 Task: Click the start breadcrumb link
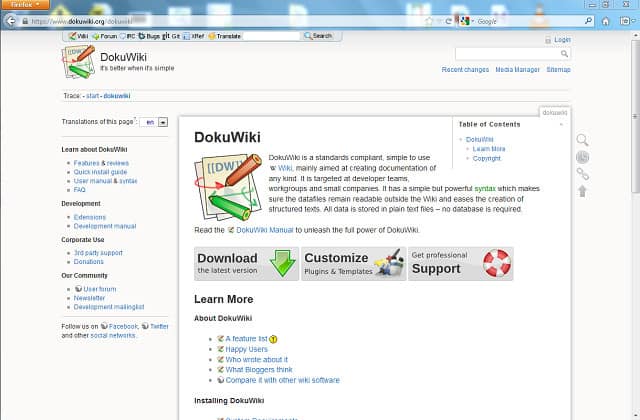click(x=92, y=96)
